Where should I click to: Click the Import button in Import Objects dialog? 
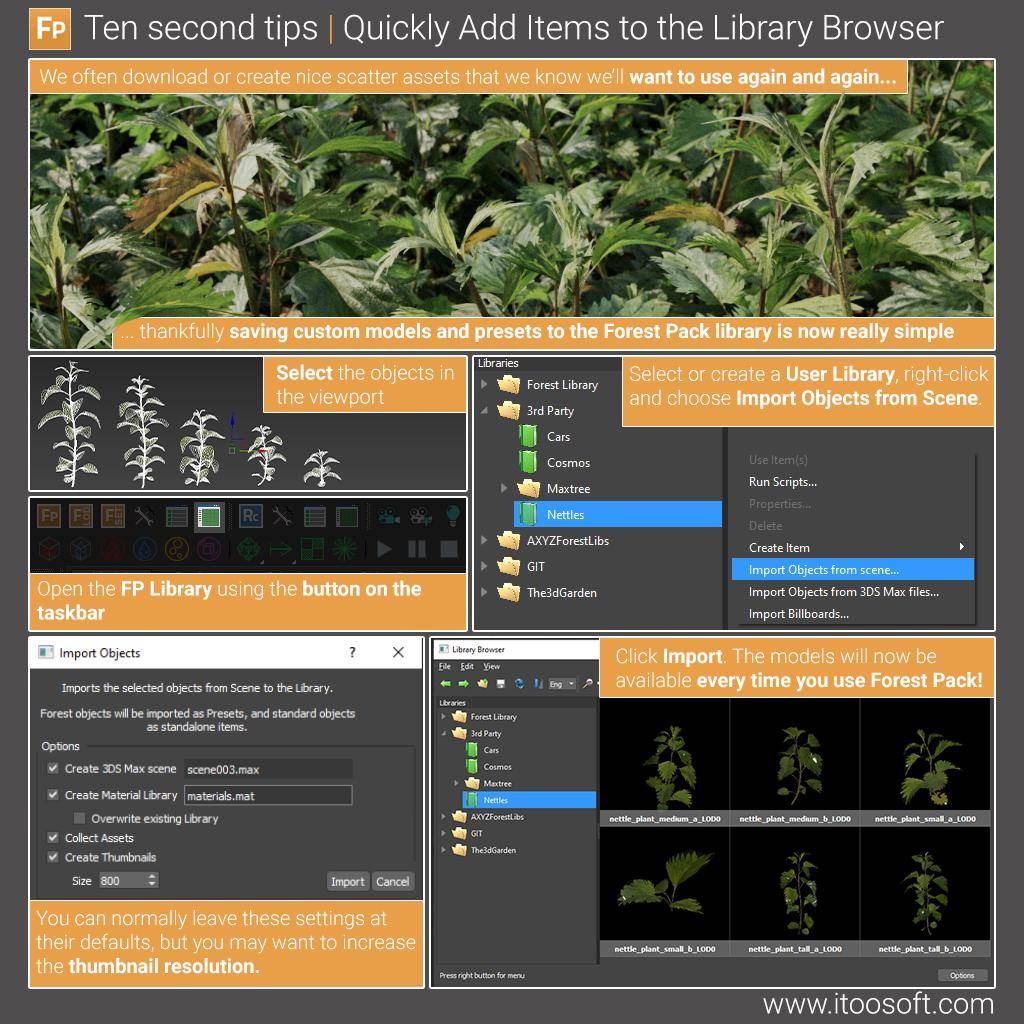347,882
